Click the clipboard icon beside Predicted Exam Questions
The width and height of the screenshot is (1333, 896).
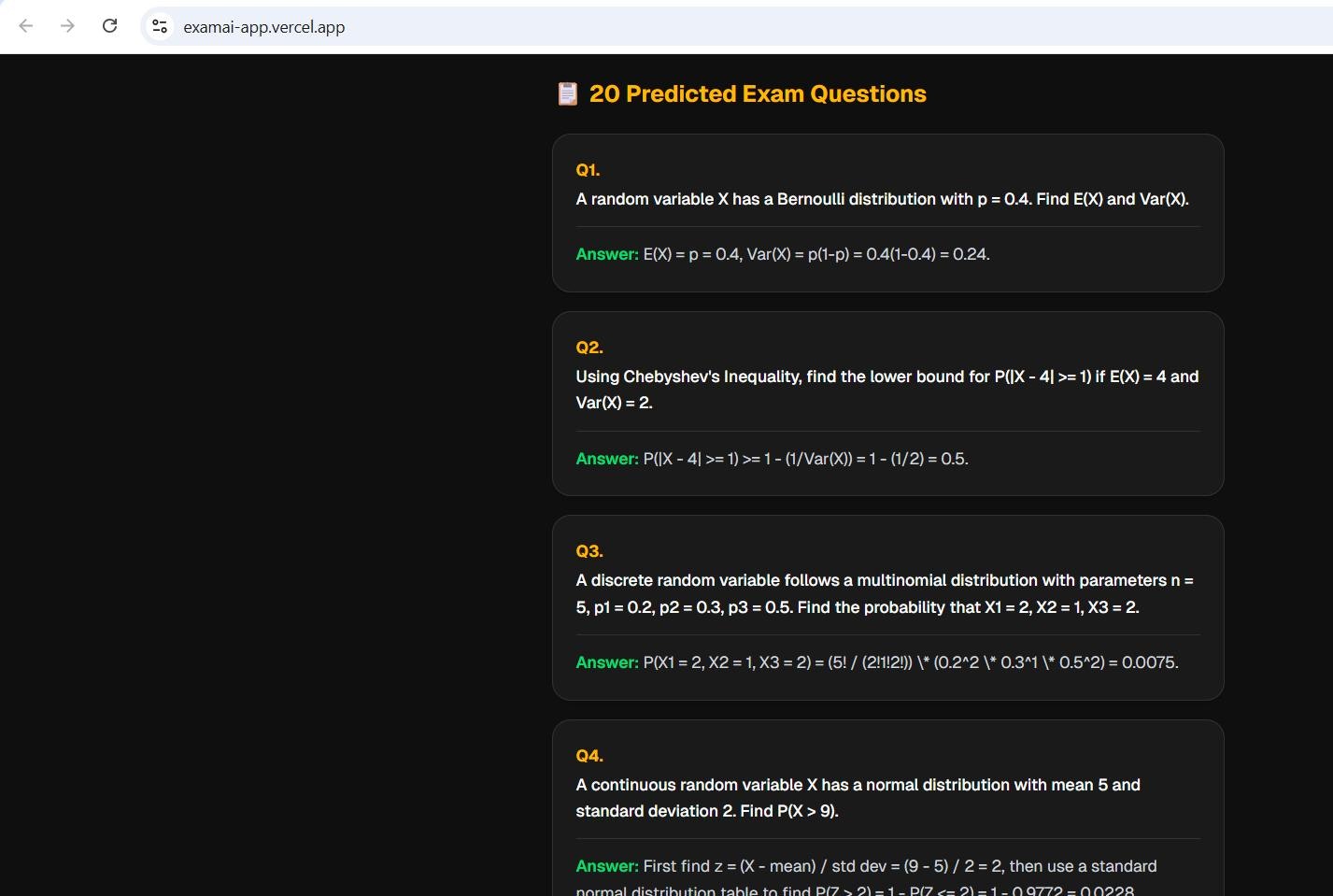tap(567, 93)
